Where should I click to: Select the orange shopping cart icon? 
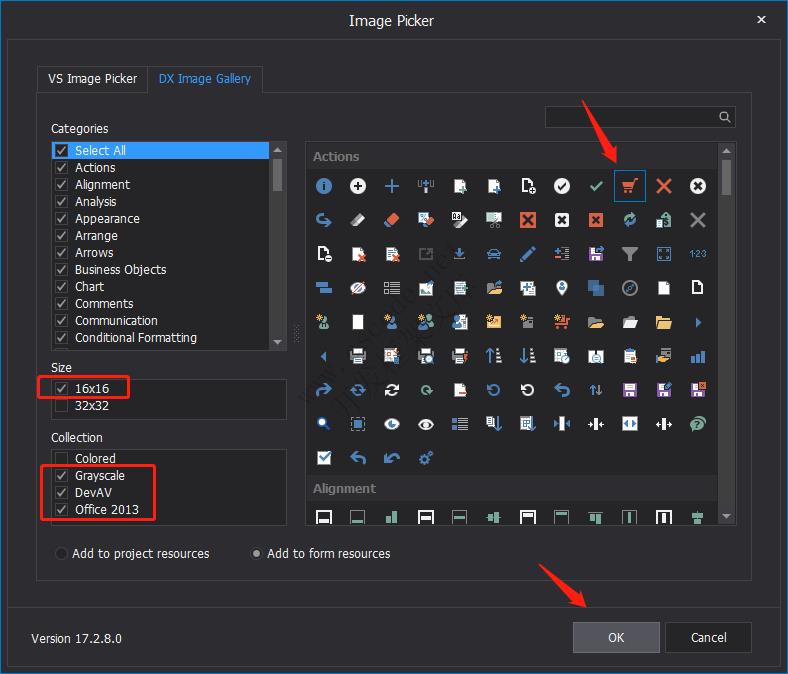pos(629,186)
